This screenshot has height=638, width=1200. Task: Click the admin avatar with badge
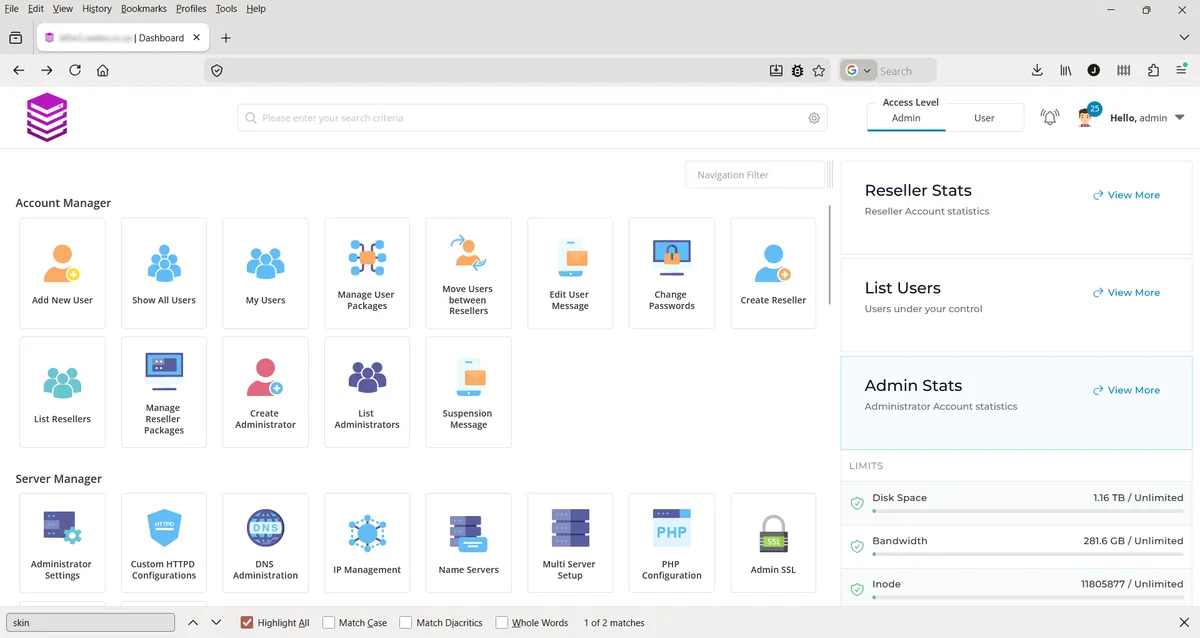[1088, 116]
